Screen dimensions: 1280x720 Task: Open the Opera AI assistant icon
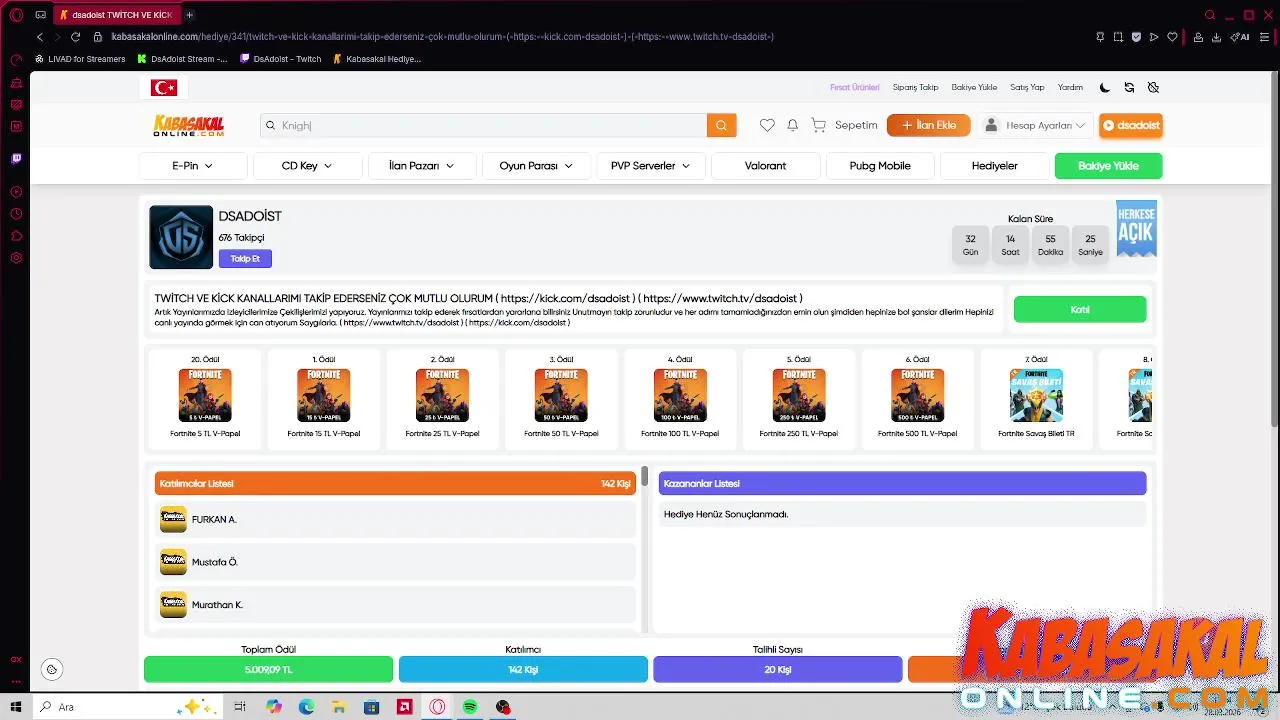pos(1240,37)
